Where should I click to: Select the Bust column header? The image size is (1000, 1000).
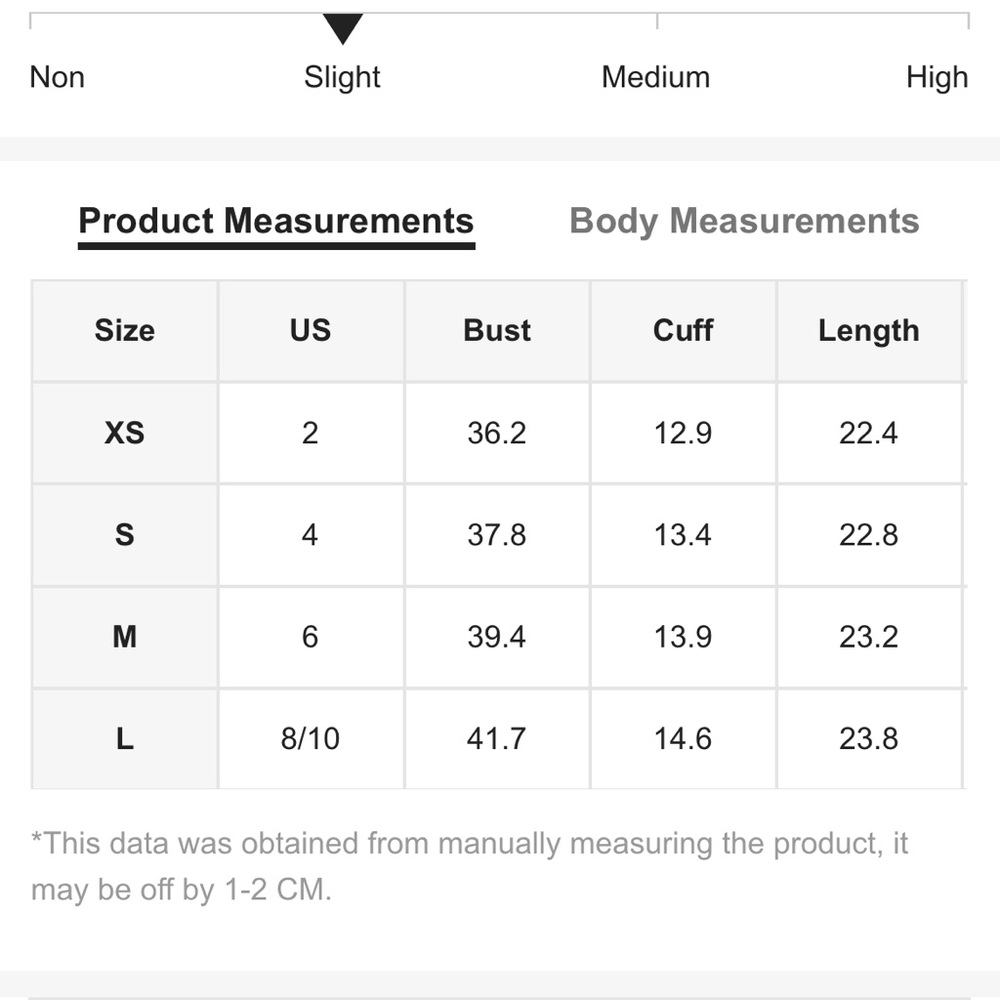(x=497, y=331)
